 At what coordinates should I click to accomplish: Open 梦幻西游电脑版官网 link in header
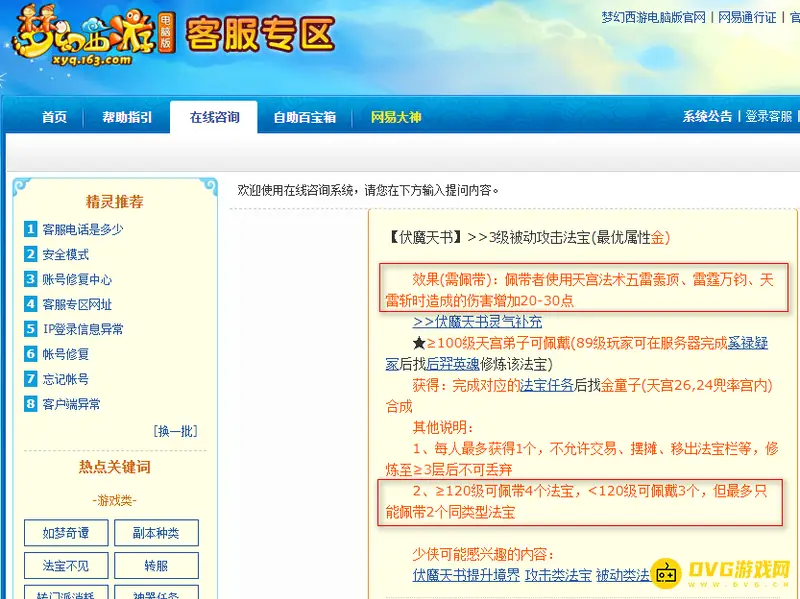coord(653,17)
